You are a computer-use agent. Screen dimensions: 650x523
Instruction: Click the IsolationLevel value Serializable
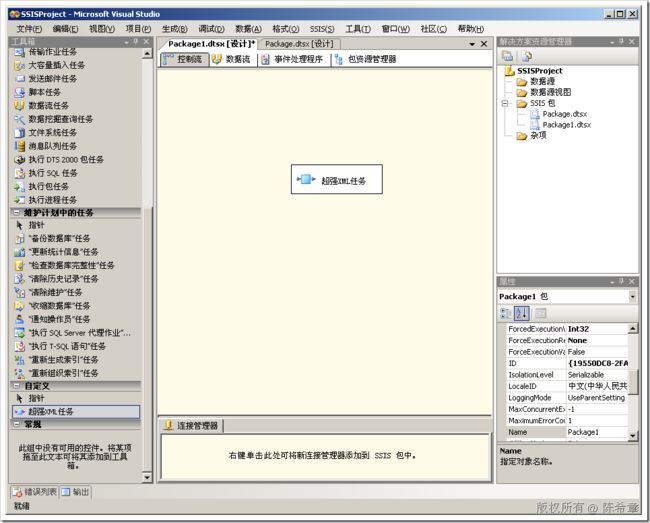(x=597, y=375)
